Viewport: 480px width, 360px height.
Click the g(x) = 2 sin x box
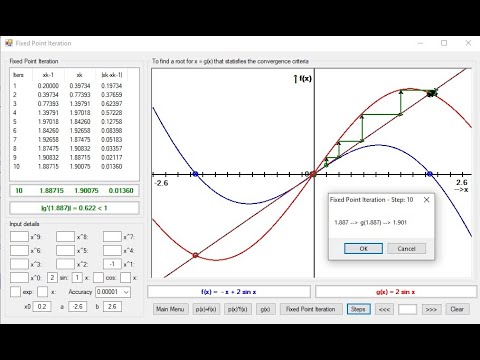click(396, 292)
